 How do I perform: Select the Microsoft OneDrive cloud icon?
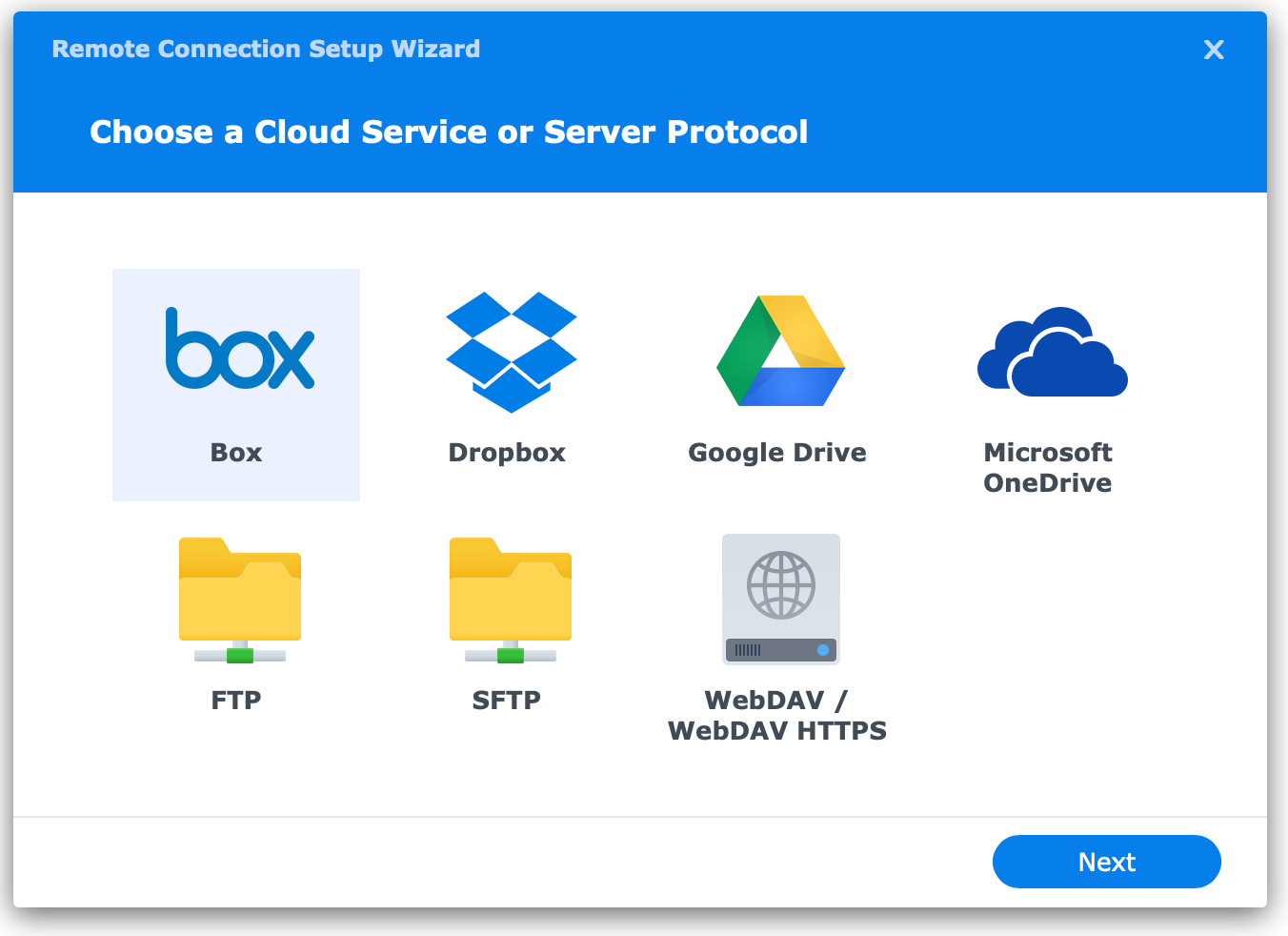coord(1053,352)
